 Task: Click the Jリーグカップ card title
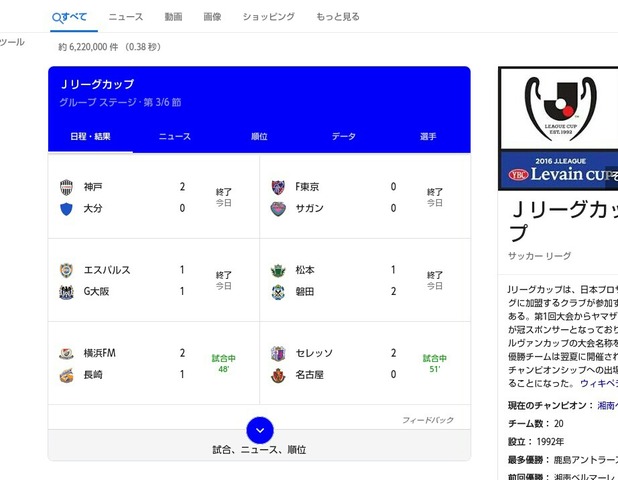pyautogui.click(x=98, y=84)
